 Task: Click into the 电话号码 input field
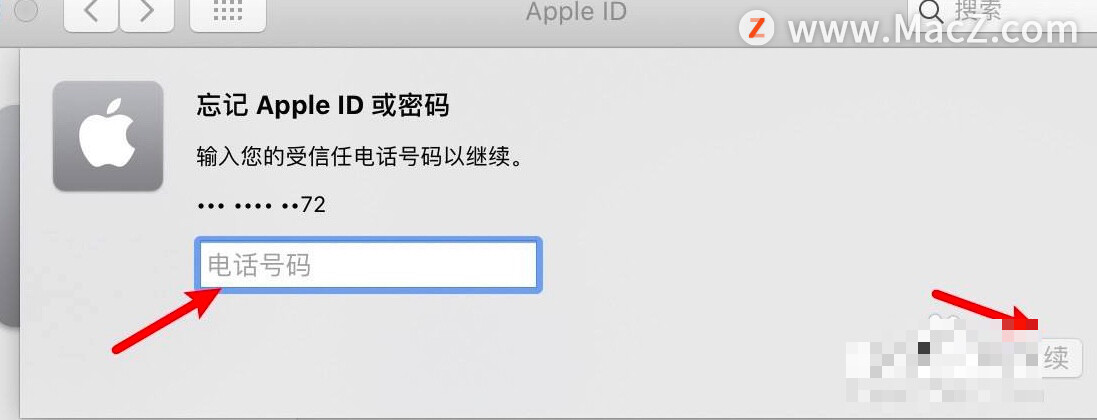pyautogui.click(x=368, y=265)
